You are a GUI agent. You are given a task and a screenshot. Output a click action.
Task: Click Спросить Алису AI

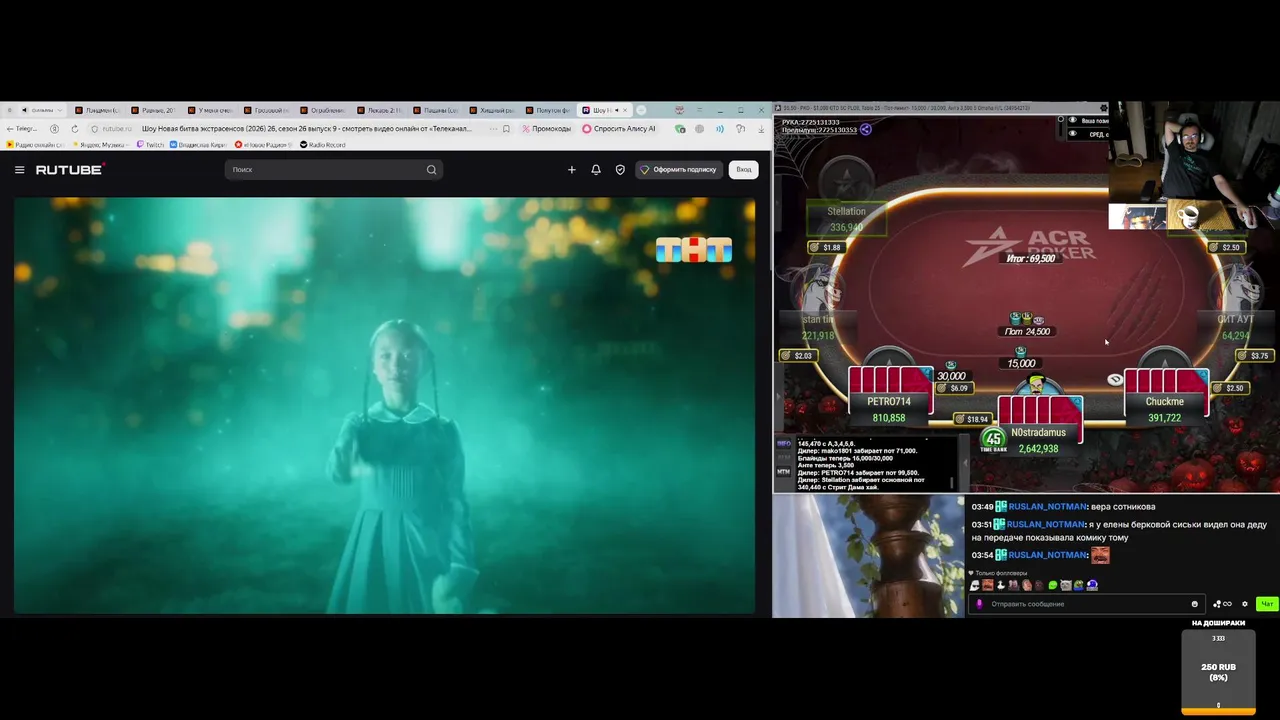click(619, 129)
